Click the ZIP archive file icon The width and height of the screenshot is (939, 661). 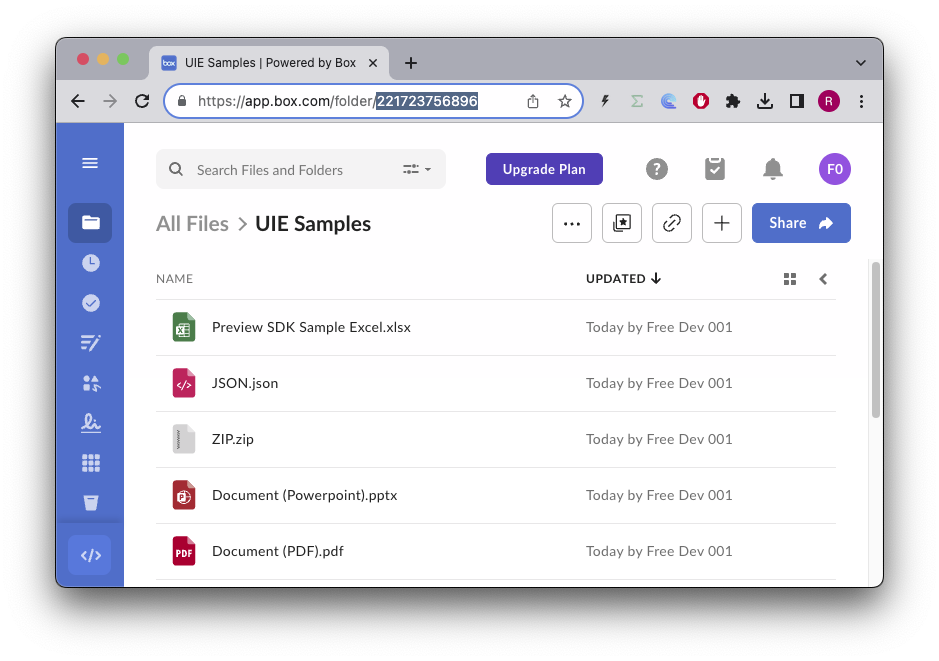click(184, 439)
